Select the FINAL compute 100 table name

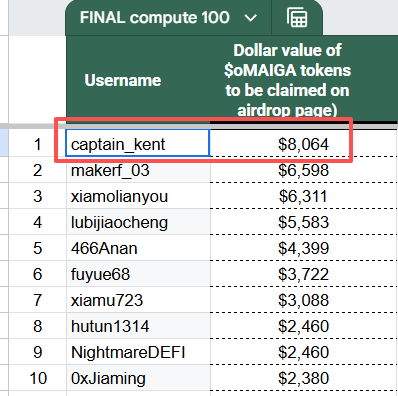coord(155,17)
